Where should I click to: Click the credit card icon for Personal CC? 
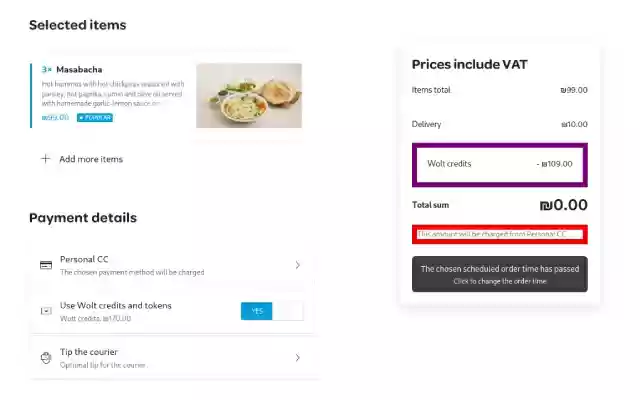[x=46, y=265]
